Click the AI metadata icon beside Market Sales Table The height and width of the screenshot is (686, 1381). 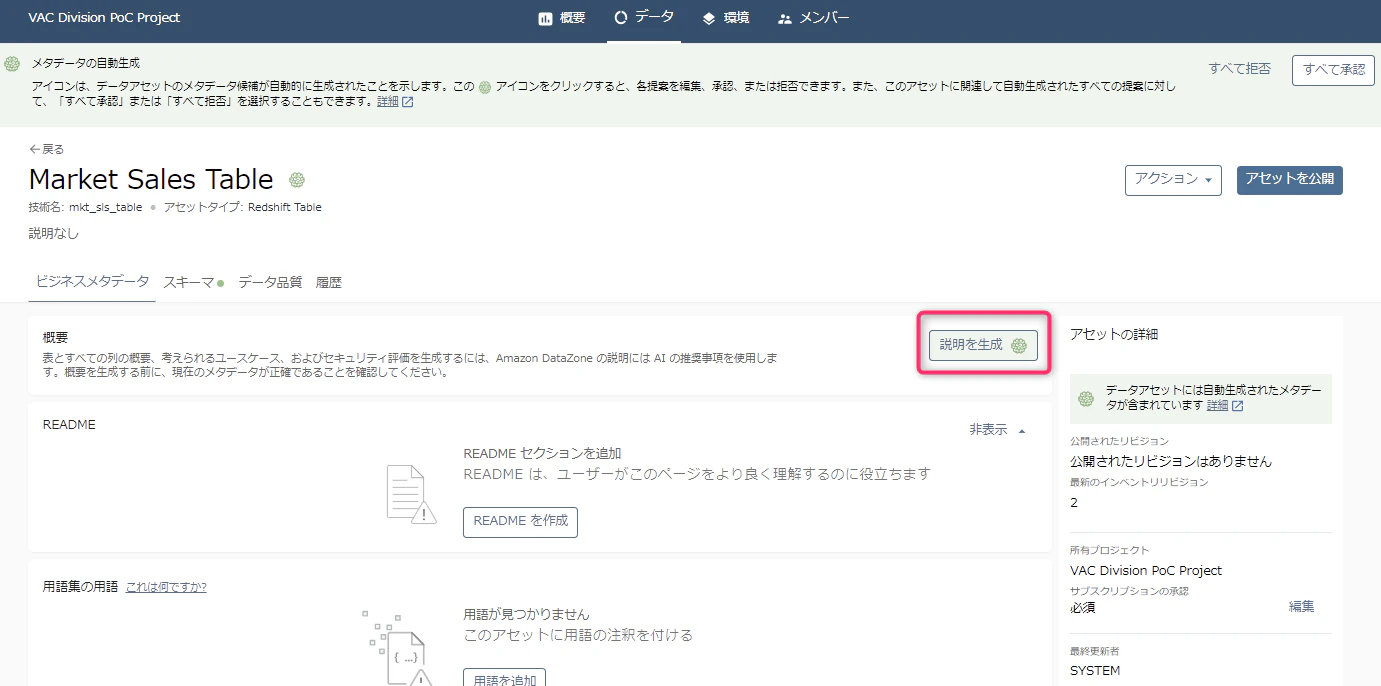(297, 180)
